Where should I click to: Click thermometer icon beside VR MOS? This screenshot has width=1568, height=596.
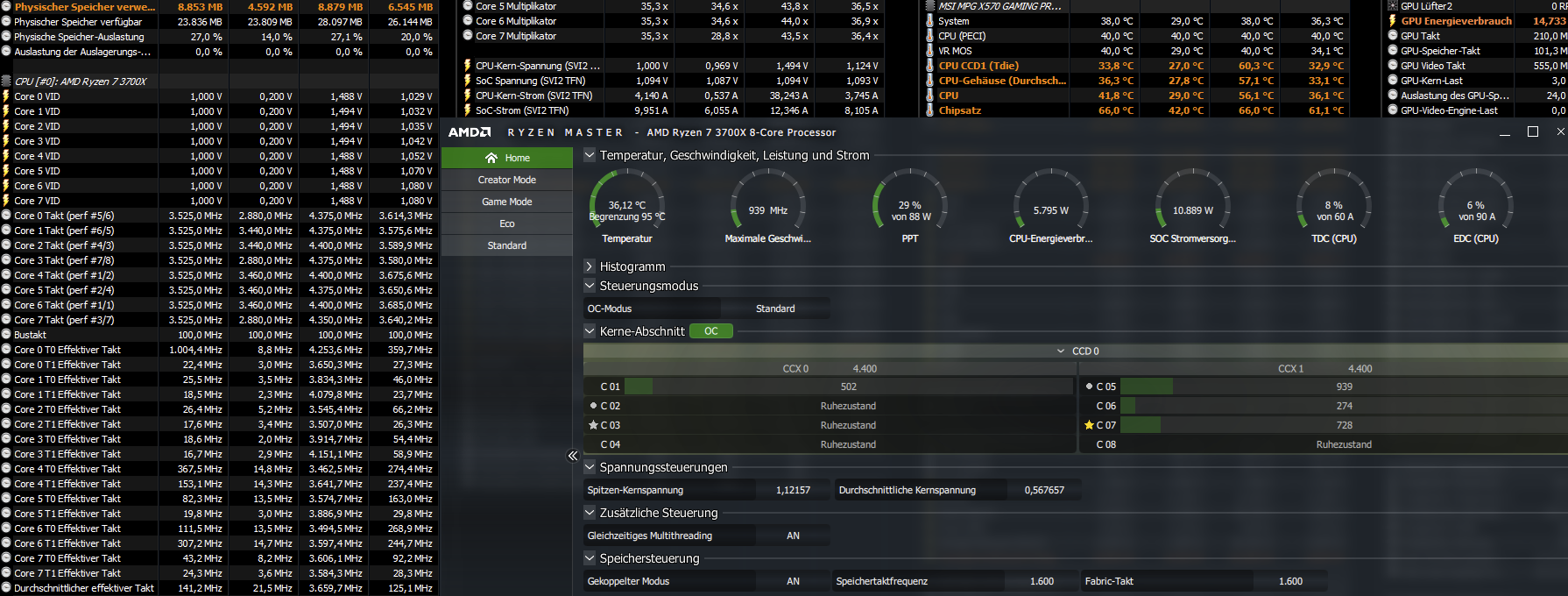929,51
